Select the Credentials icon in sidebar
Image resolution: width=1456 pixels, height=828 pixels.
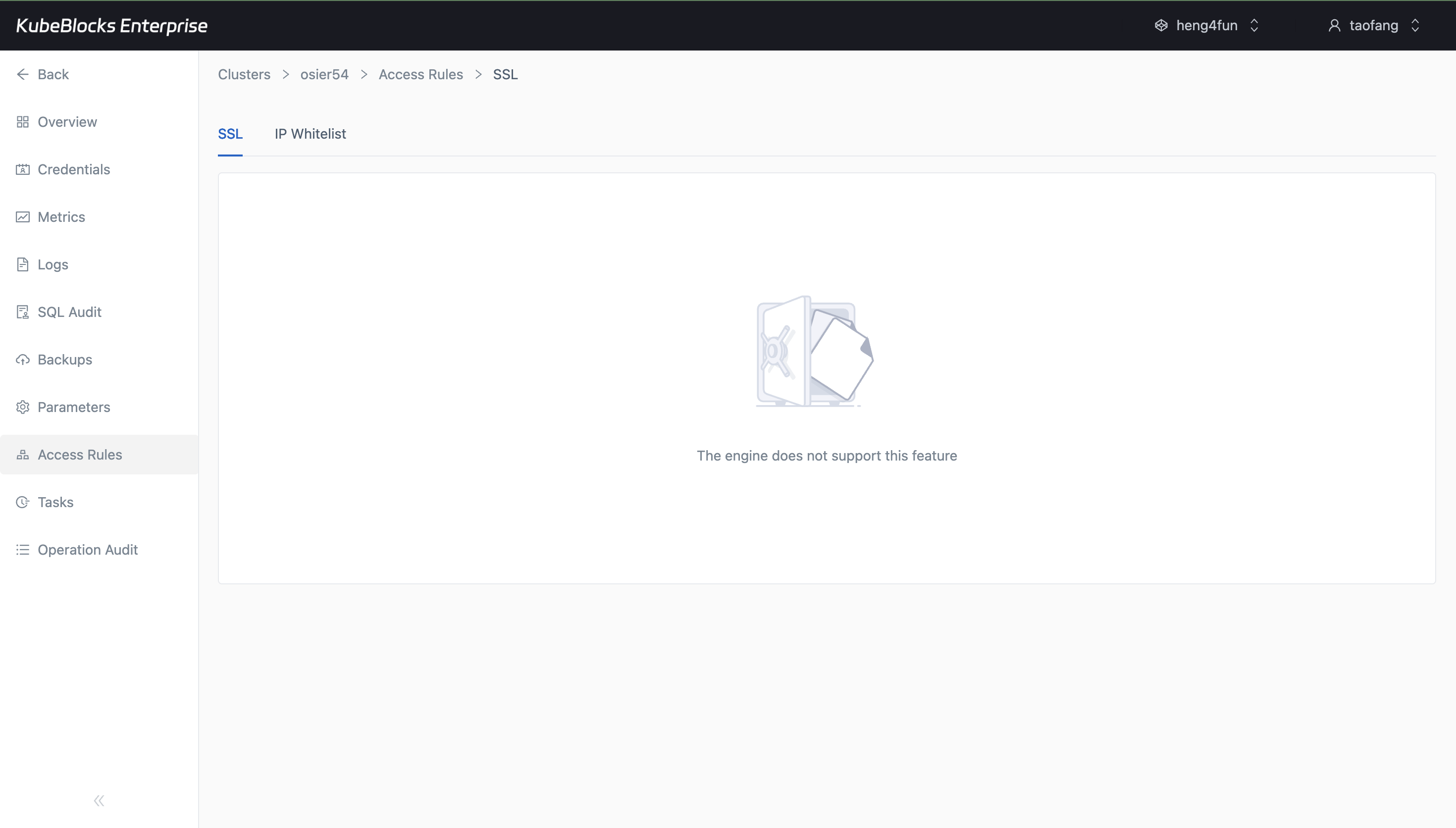coord(23,169)
